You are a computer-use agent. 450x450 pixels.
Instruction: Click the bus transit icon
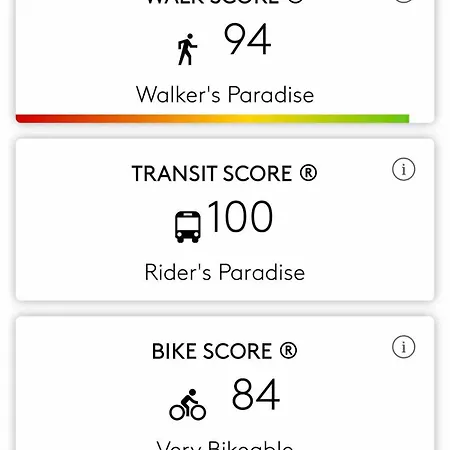pos(188,227)
